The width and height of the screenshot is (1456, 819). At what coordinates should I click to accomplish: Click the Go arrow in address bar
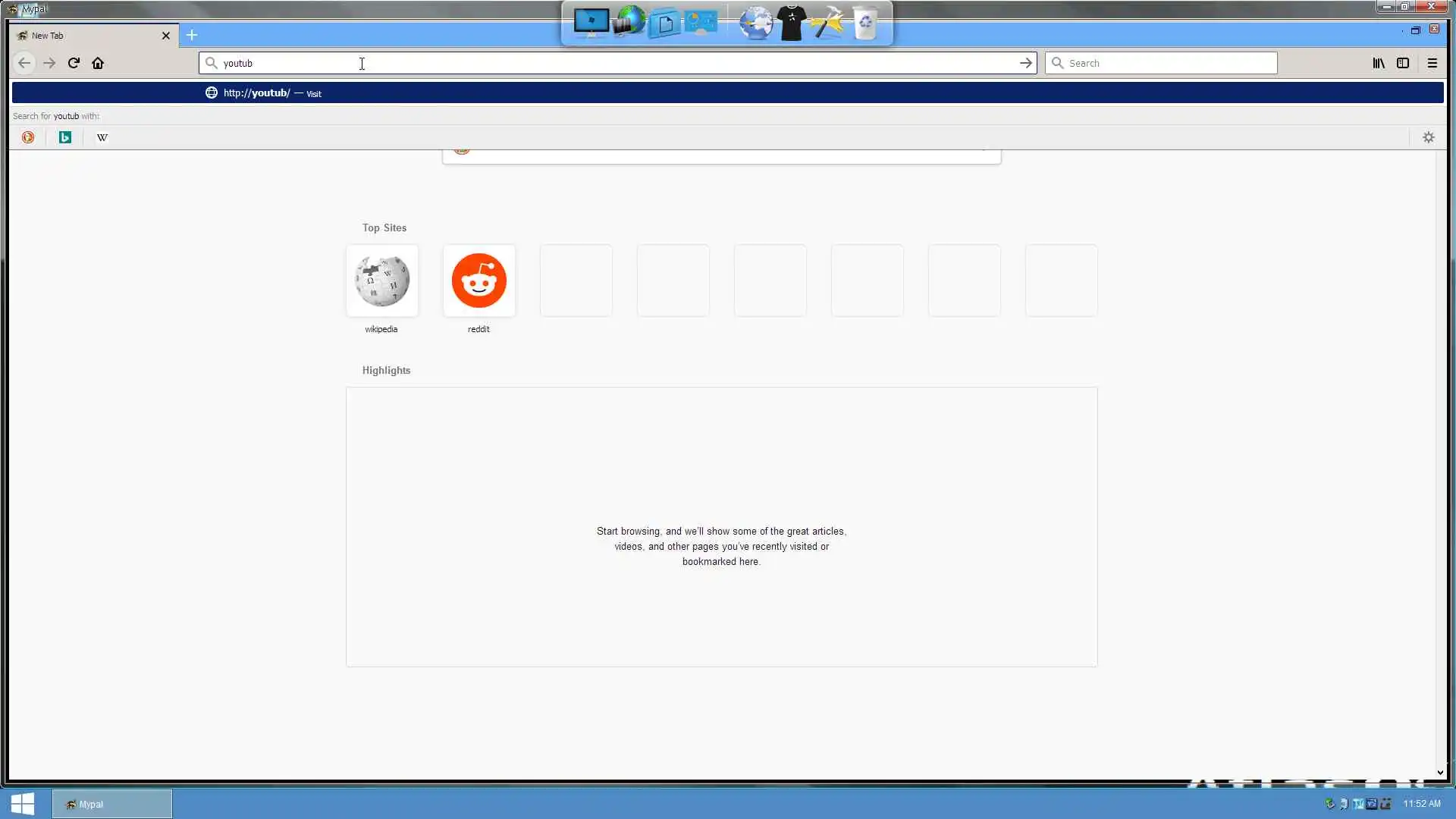click(1025, 63)
